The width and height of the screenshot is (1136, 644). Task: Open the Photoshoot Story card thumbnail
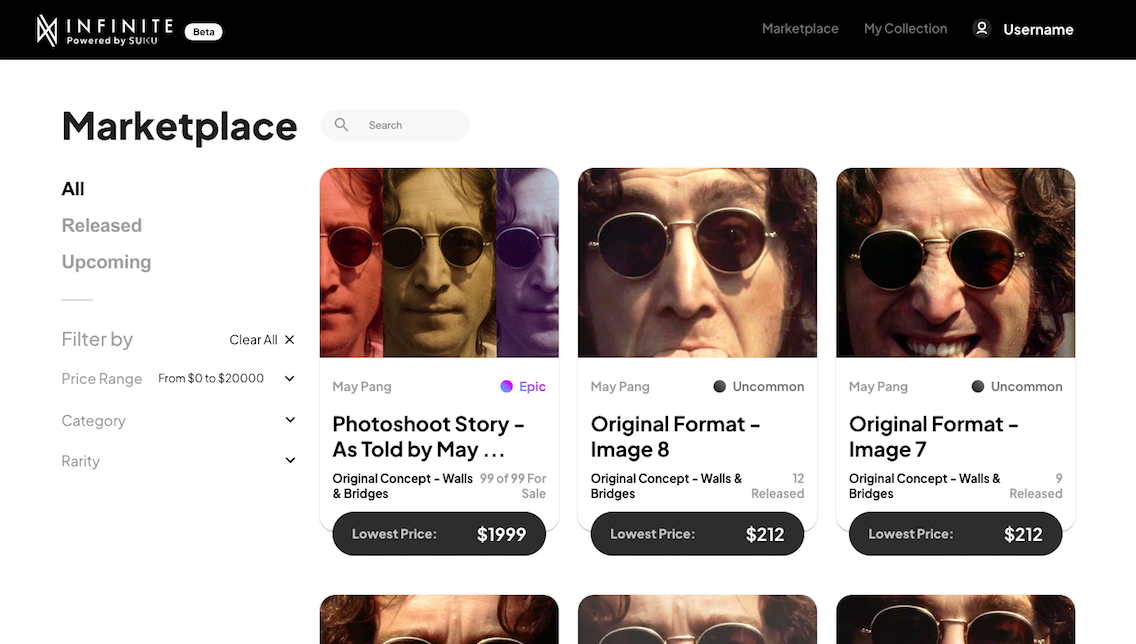tap(439, 263)
